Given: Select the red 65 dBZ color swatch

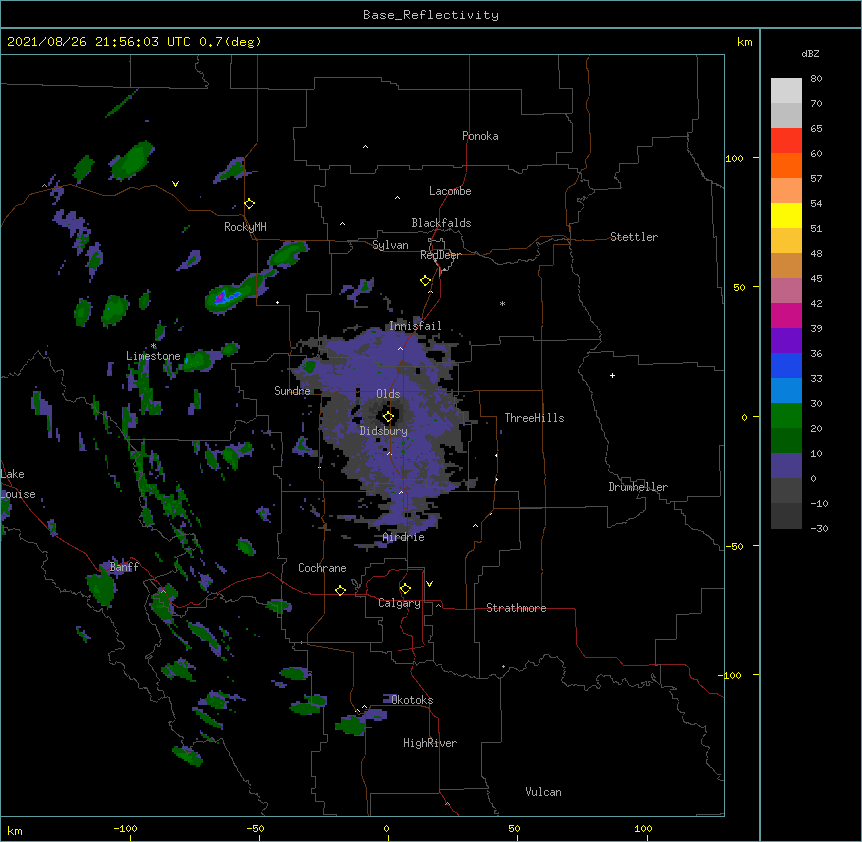Looking at the screenshot, I should pyautogui.click(x=786, y=140).
